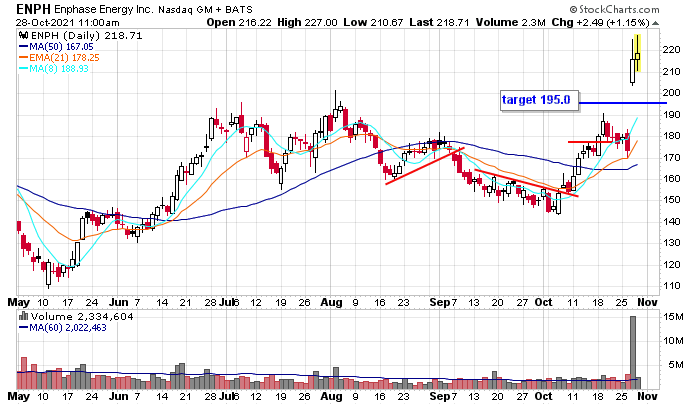Click the 5M volume axis label
Image resolution: width=700 pixels, height=405 pixels.
tap(676, 365)
